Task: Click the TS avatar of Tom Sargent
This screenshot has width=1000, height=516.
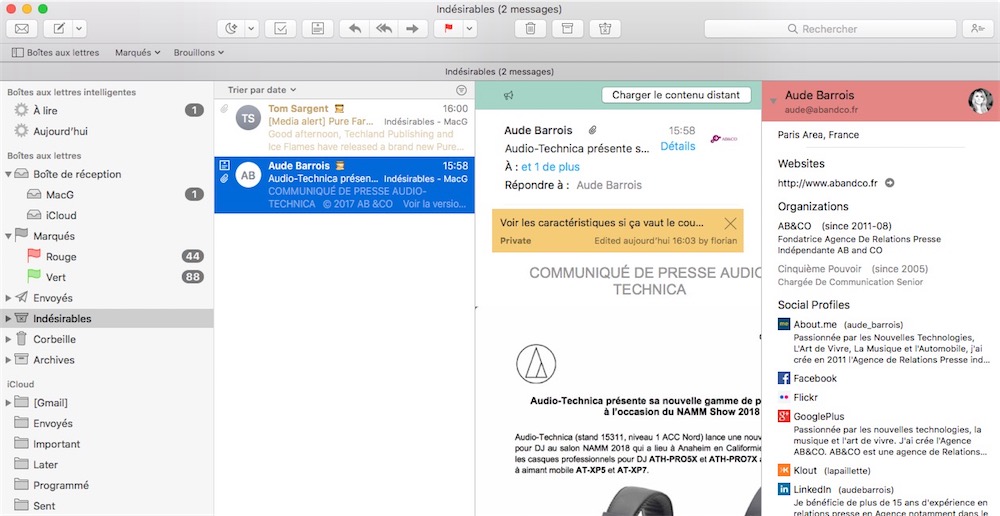Action: [x=248, y=118]
